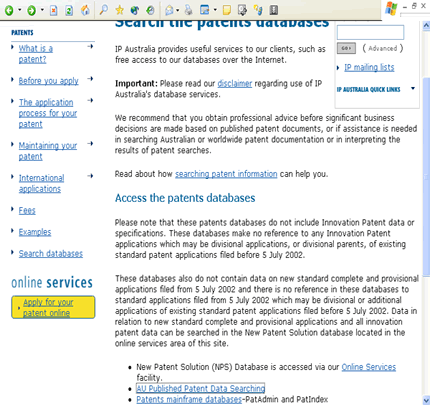Open Search with the magnifying glass icon
Image resolution: width=430 pixels, height=406 pixels.
pyautogui.click(x=104, y=10)
